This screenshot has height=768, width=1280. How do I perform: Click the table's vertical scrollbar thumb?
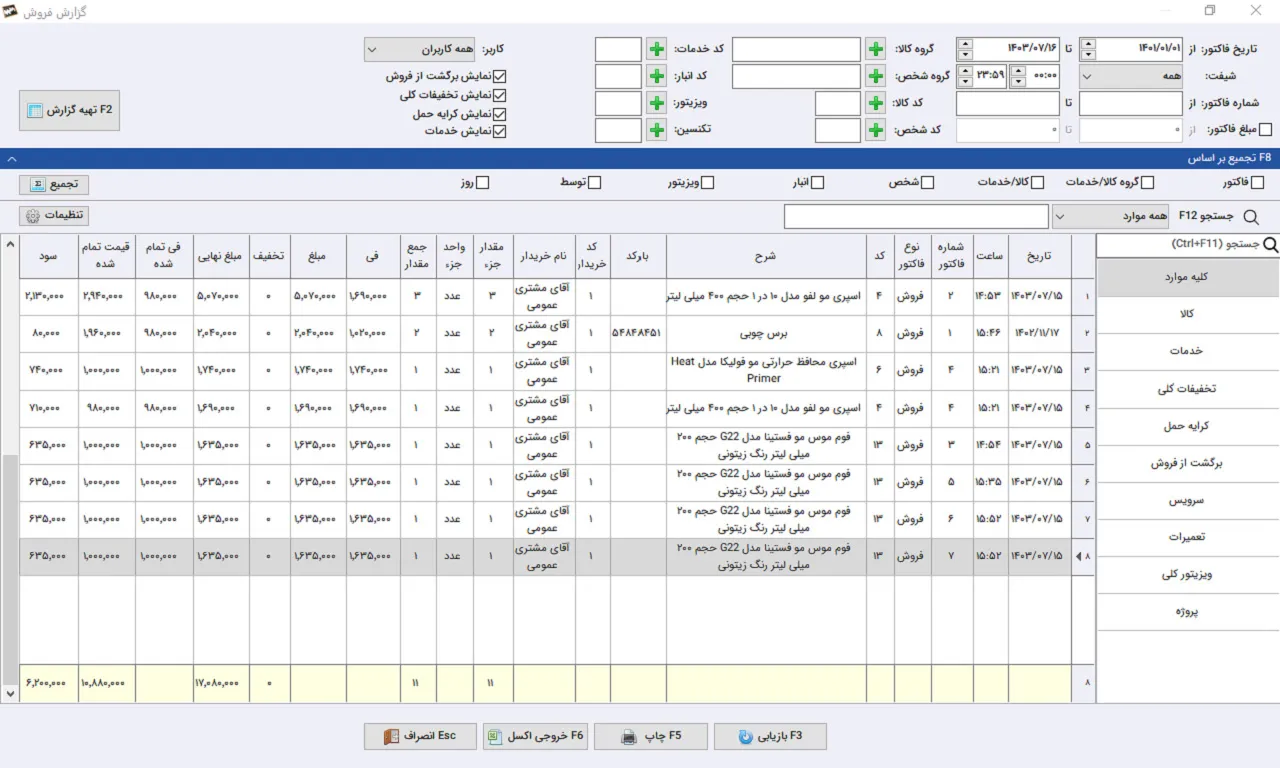point(10,568)
